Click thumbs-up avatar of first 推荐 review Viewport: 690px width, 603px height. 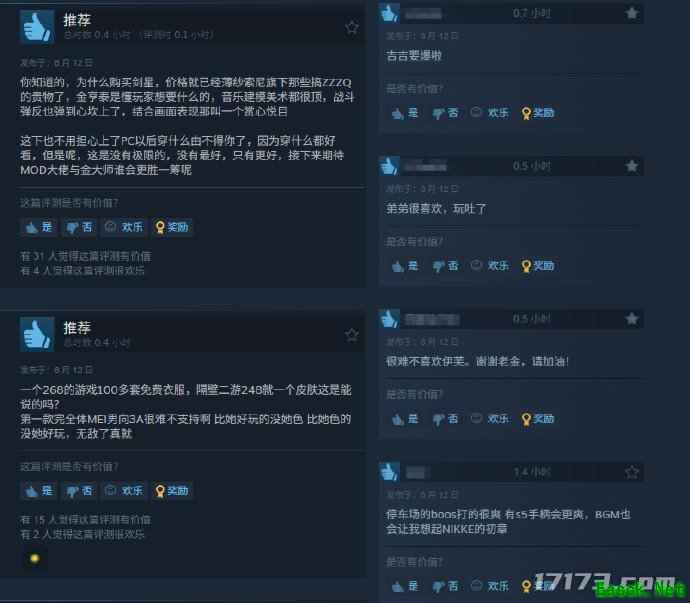37,27
